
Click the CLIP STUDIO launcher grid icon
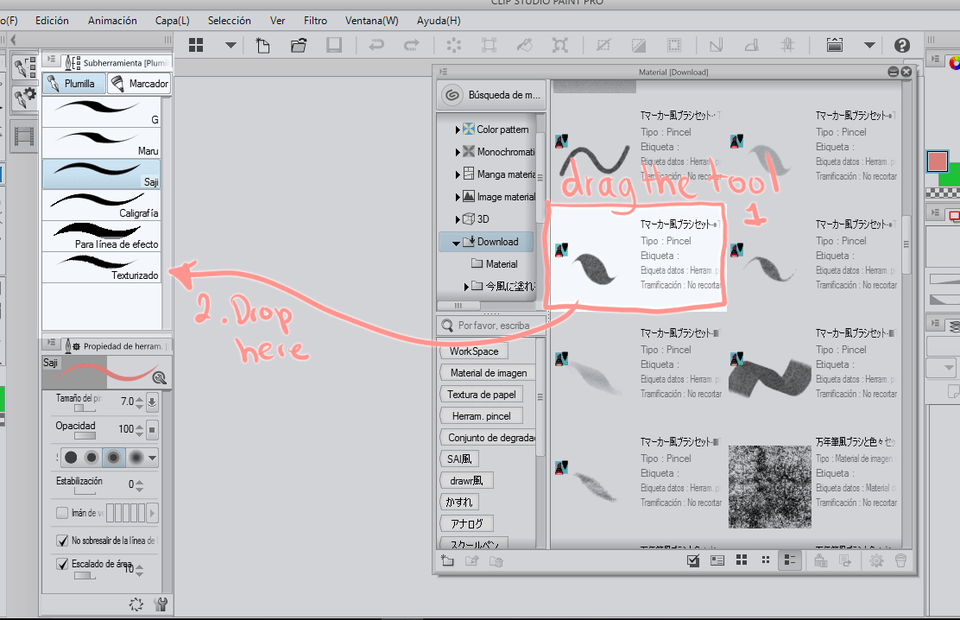[196, 45]
